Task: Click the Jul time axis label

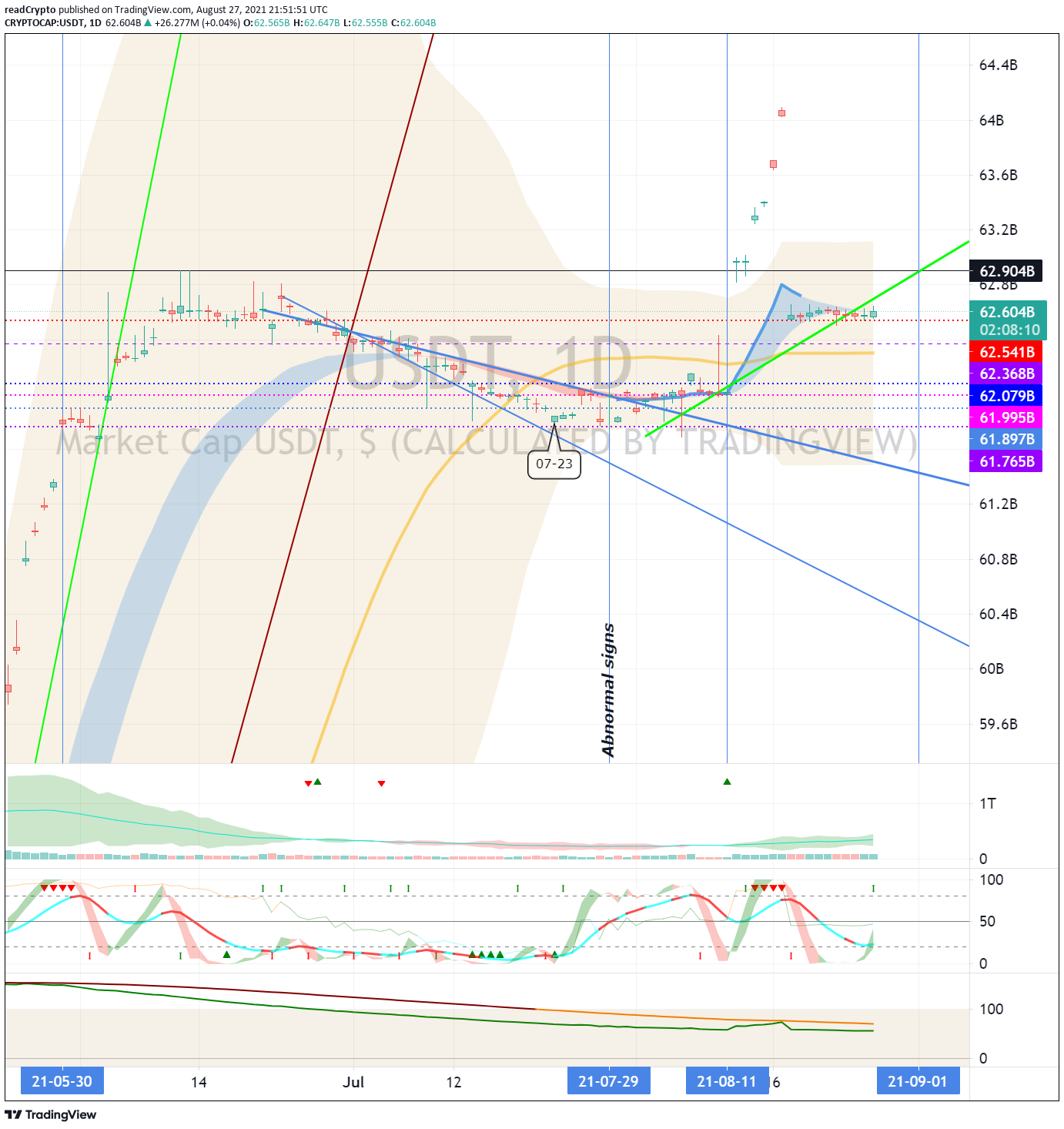Action: (353, 1082)
